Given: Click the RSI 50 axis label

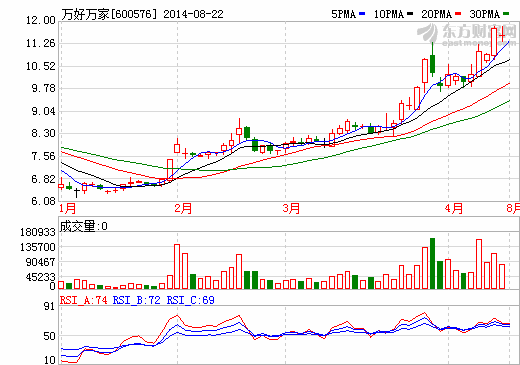Looking at the screenshot, I should [49, 336].
